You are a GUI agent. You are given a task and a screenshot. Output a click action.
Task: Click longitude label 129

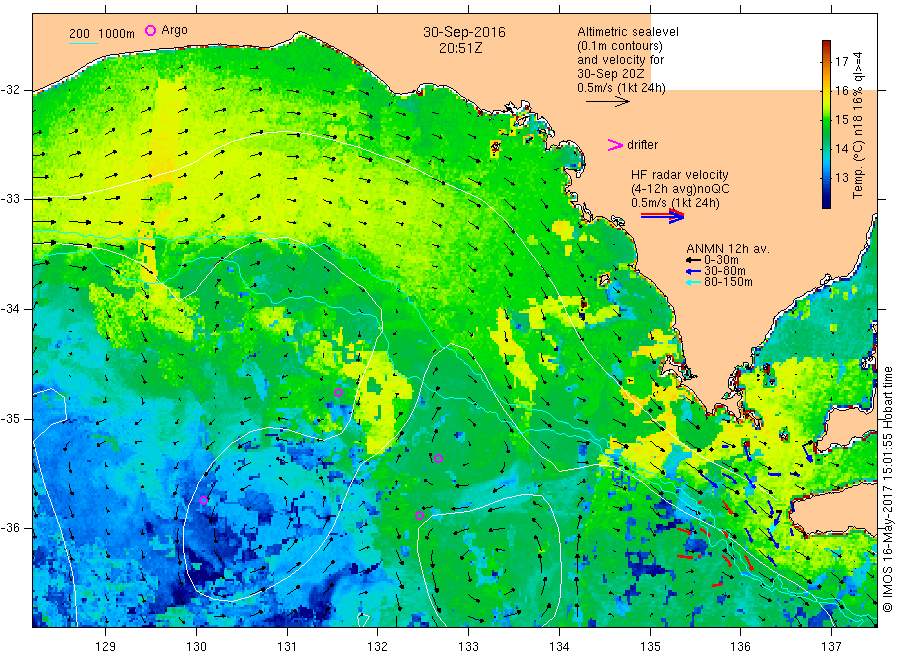pos(106,647)
